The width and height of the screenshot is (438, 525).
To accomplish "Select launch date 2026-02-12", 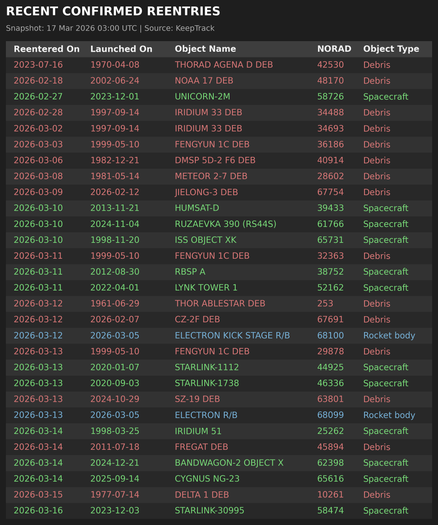I will click(115, 192).
